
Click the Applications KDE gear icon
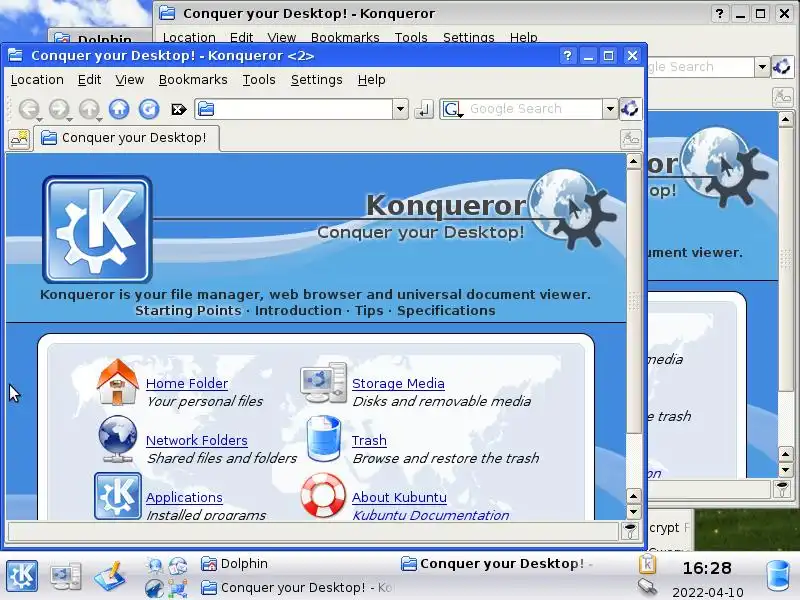coord(118,496)
